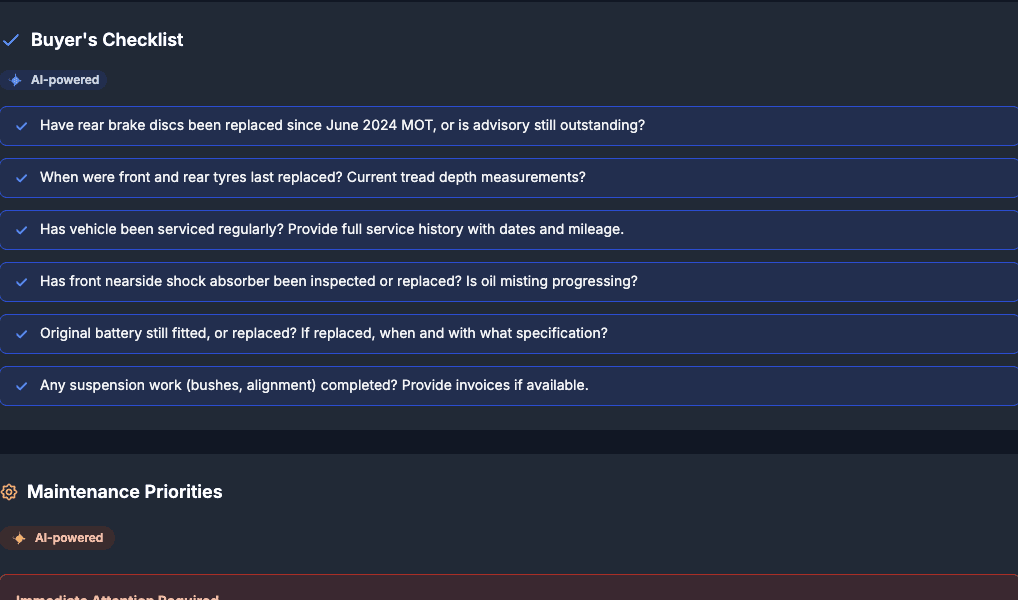Toggle the checkmark on the suspension work item
The width and height of the screenshot is (1018, 600).
point(21,385)
